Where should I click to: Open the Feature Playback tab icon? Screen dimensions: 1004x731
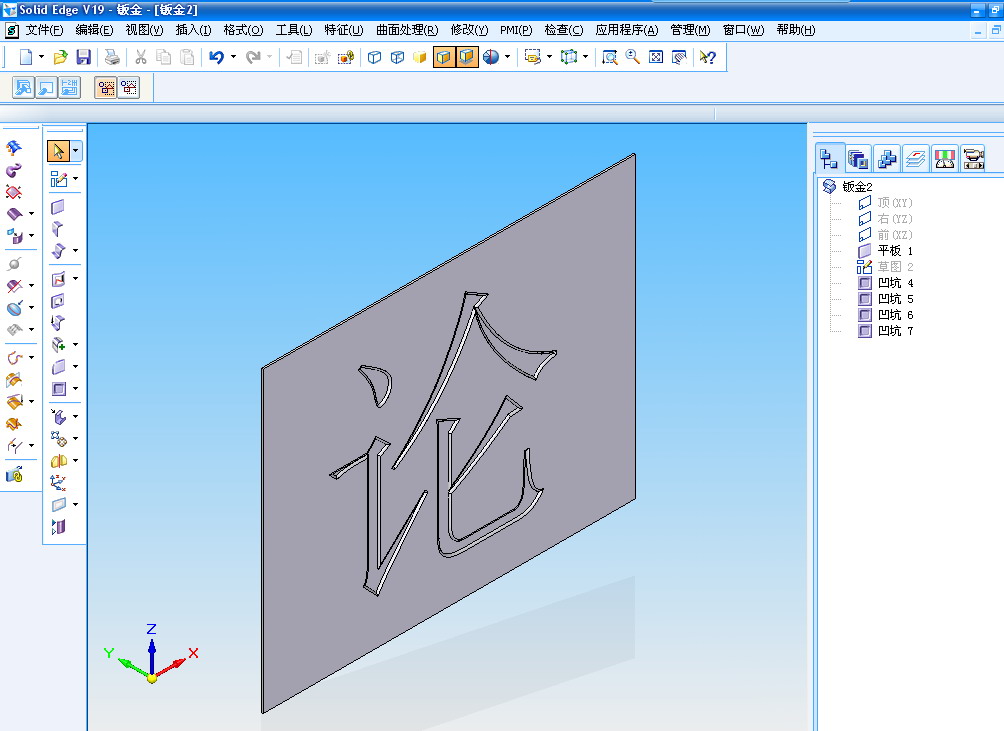tap(973, 158)
